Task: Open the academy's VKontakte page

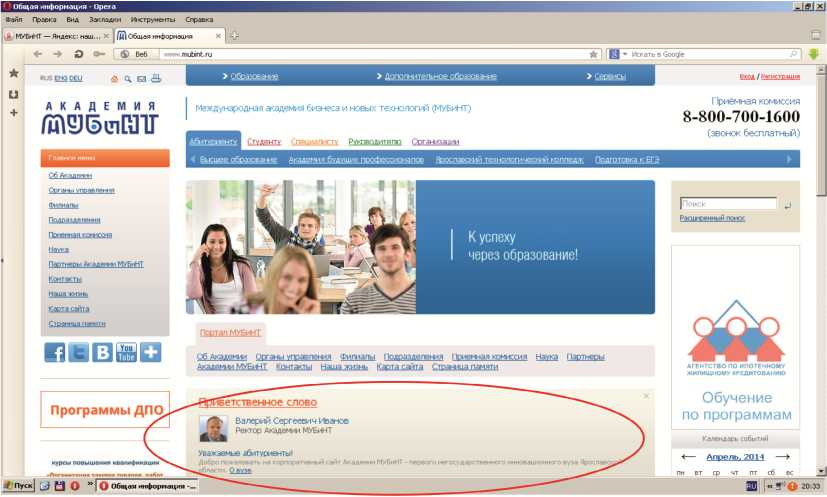Action: point(102,352)
